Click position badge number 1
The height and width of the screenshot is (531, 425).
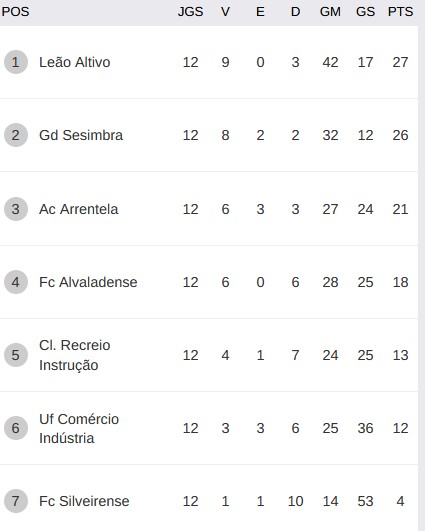(x=16, y=62)
